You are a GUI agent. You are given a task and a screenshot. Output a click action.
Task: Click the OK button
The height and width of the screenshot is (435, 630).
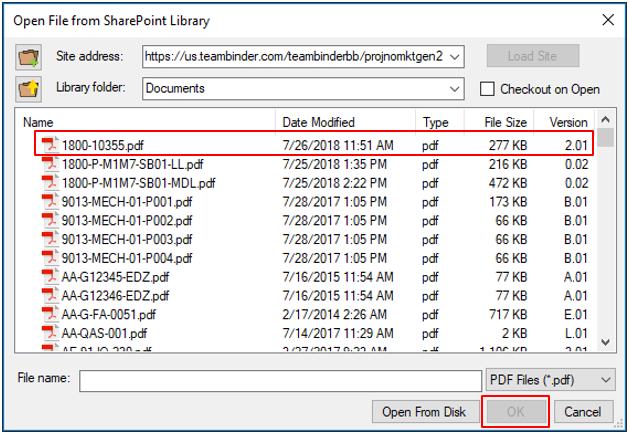click(x=515, y=412)
